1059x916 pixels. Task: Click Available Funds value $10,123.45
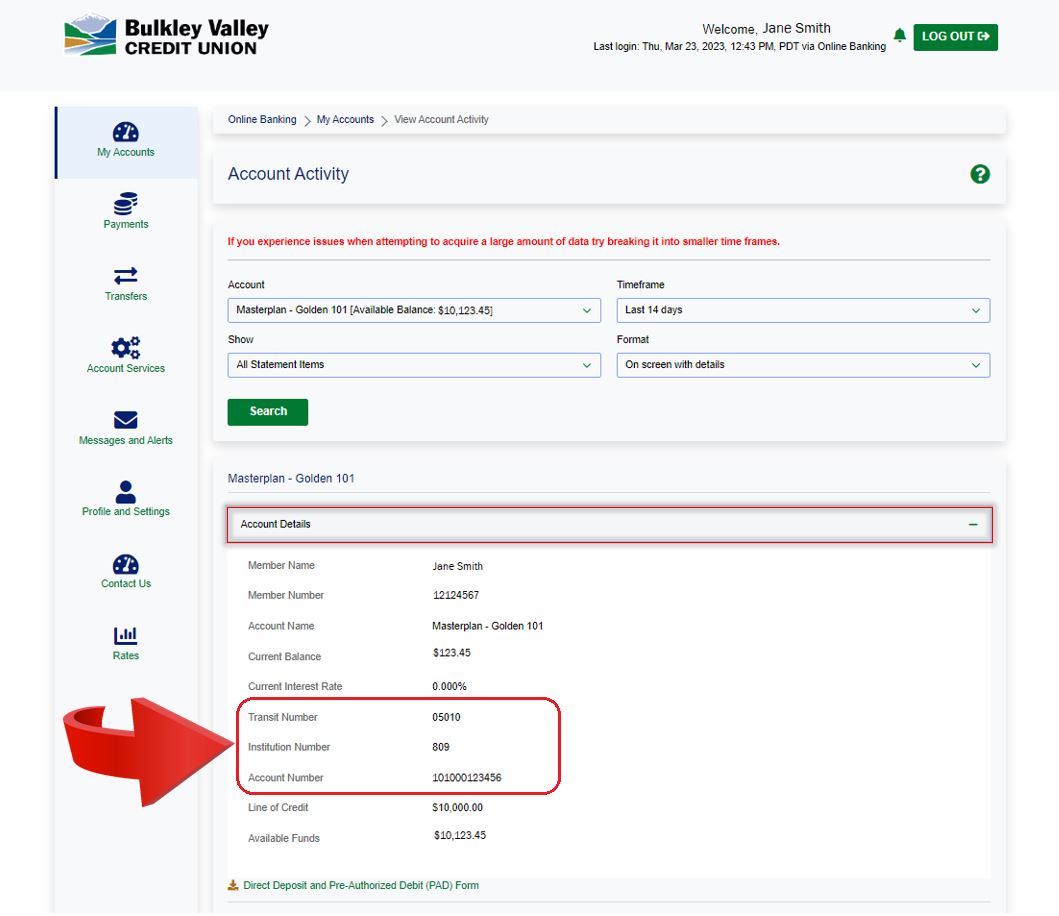460,836
